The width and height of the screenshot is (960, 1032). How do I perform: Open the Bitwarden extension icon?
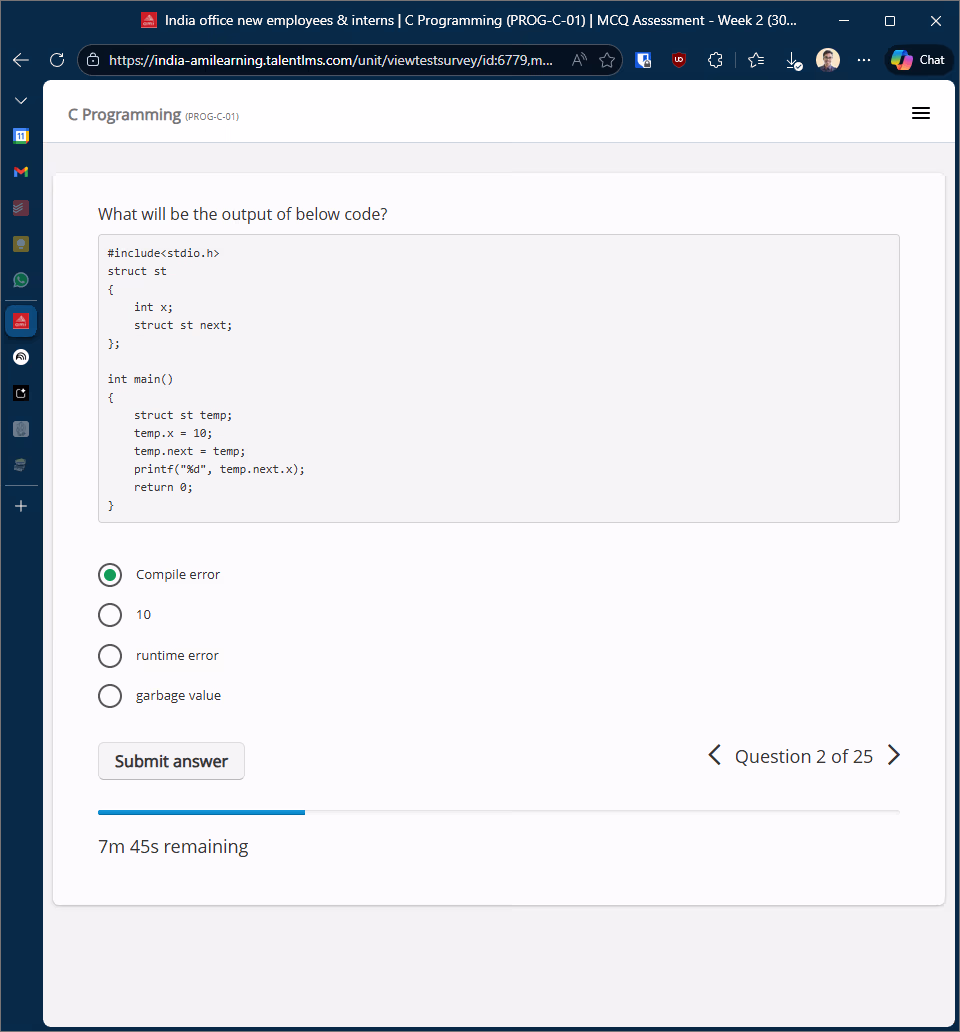pos(644,60)
